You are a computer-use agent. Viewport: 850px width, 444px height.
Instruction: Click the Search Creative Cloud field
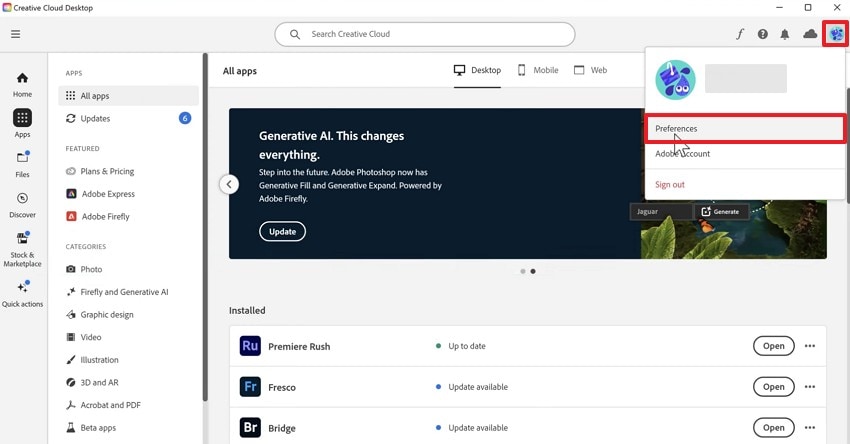point(424,34)
